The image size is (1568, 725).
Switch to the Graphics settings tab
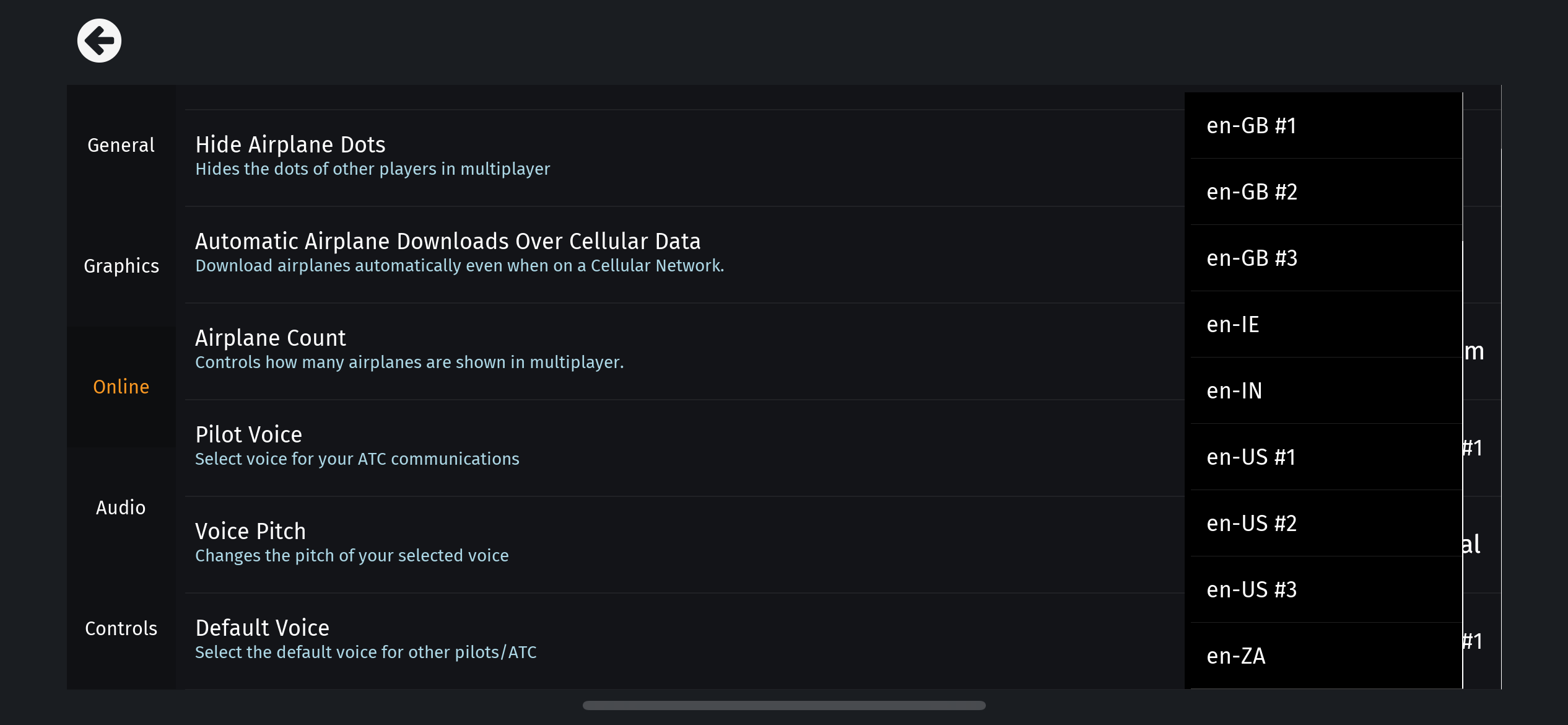[x=121, y=266]
